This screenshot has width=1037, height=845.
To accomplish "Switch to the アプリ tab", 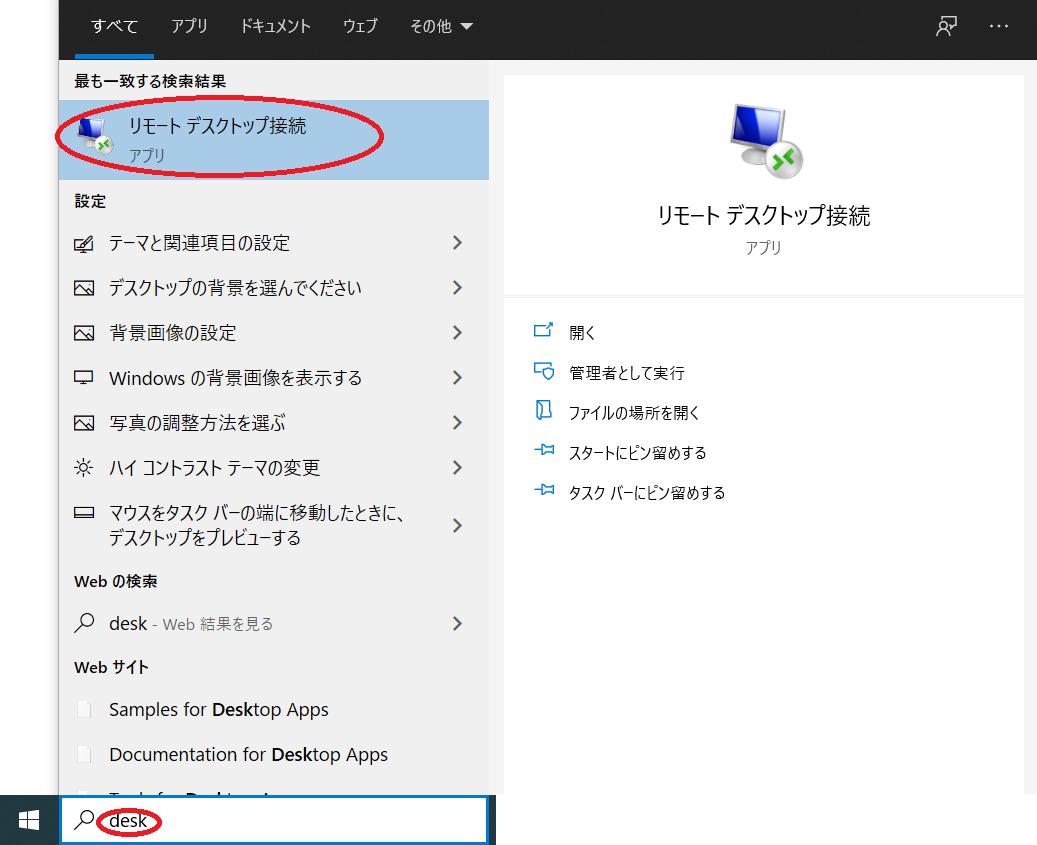I will [x=189, y=27].
